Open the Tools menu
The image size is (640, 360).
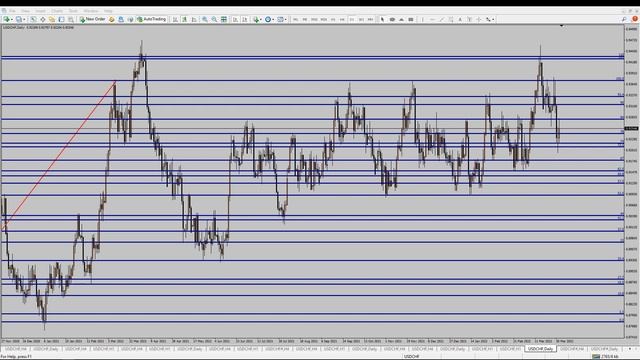pos(73,11)
